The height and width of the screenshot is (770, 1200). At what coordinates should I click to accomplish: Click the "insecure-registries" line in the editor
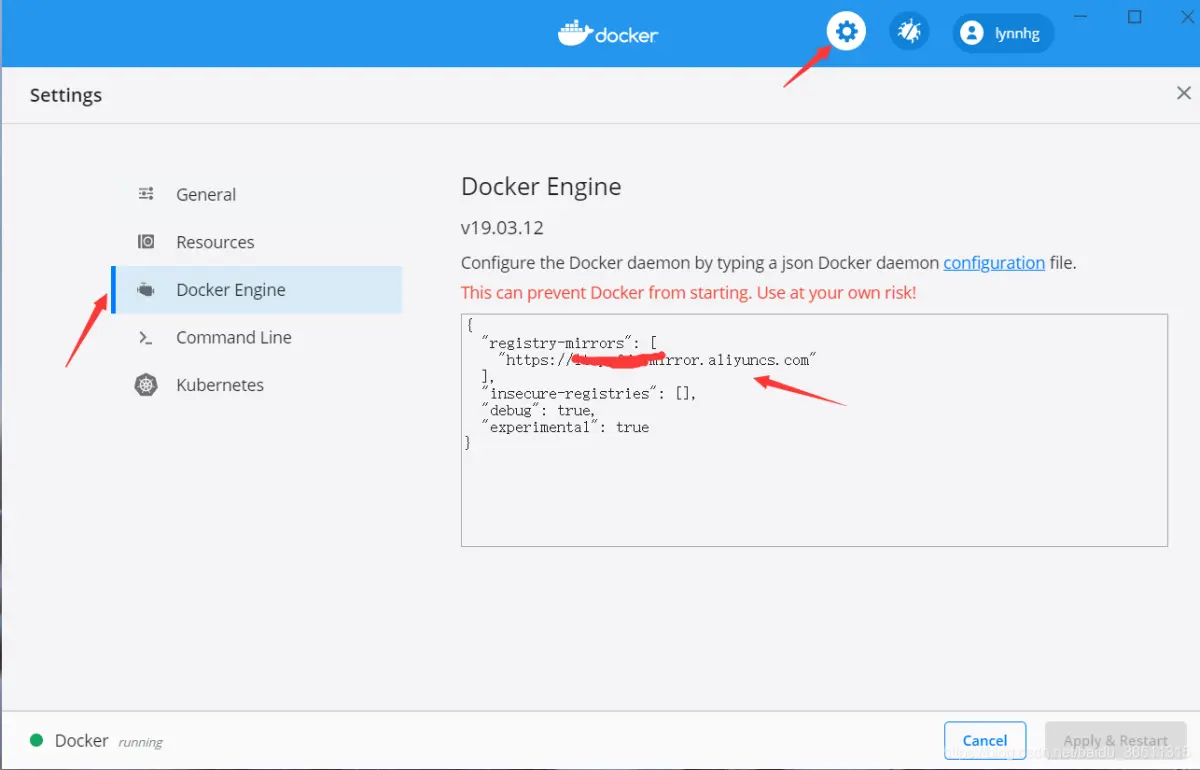point(588,394)
